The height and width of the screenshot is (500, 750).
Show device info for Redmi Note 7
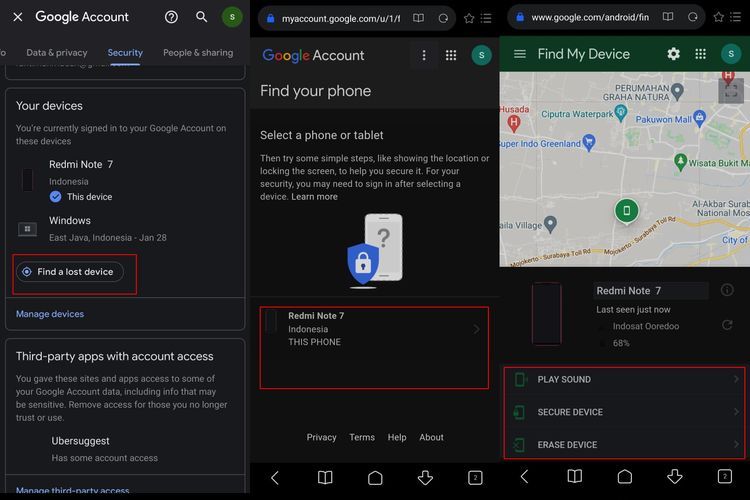click(x=727, y=290)
